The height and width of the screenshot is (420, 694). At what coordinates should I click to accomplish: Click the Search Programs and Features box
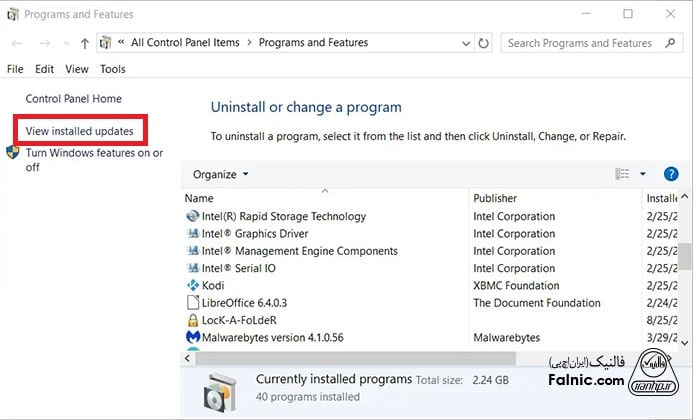(x=580, y=44)
